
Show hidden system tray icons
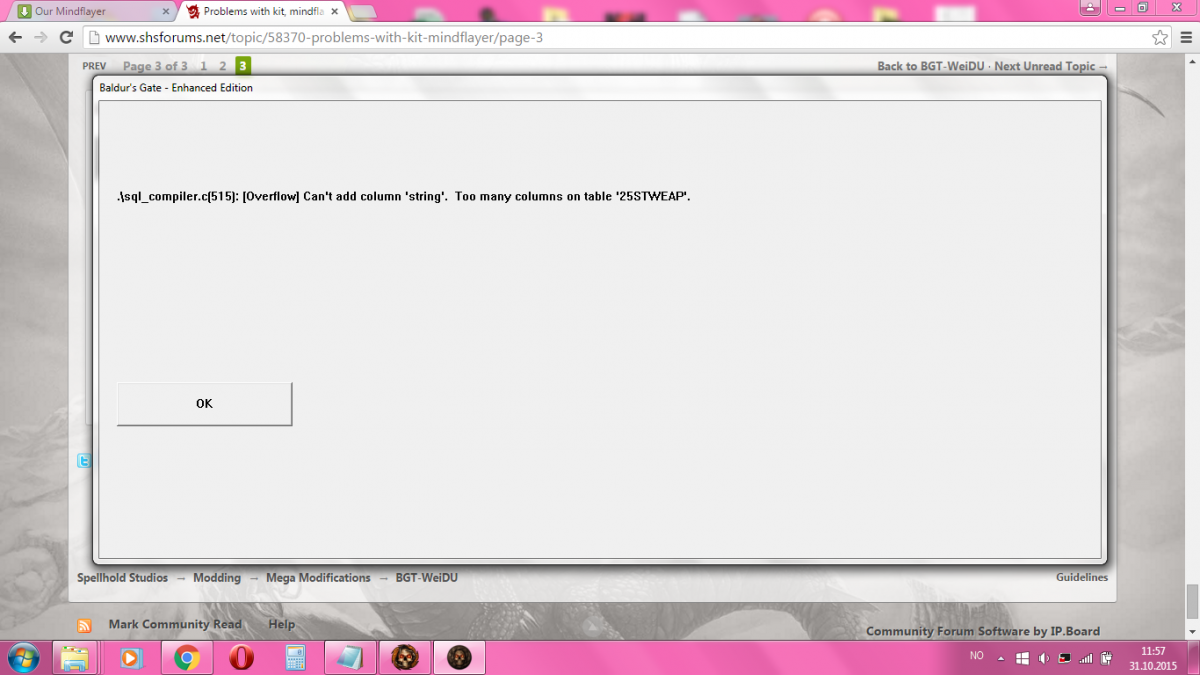tap(1002, 658)
